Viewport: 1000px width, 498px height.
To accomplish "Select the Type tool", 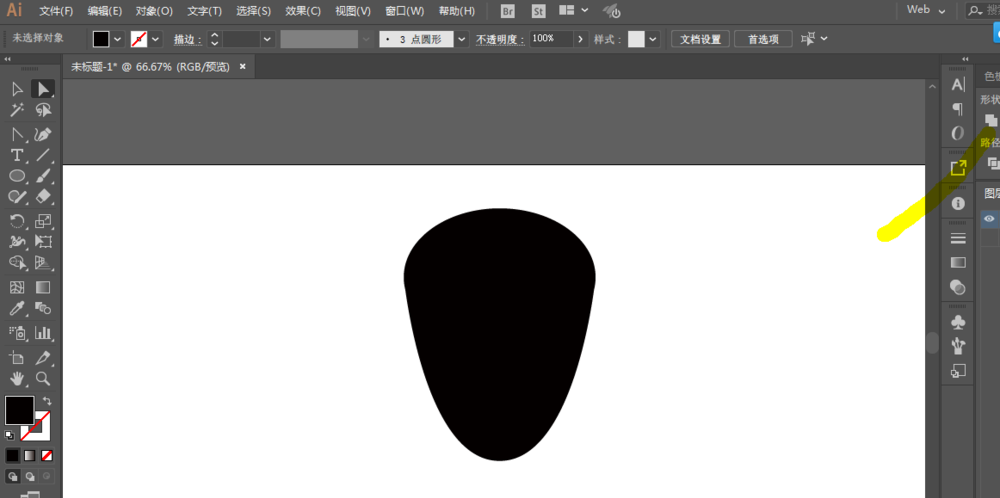I will point(17,156).
